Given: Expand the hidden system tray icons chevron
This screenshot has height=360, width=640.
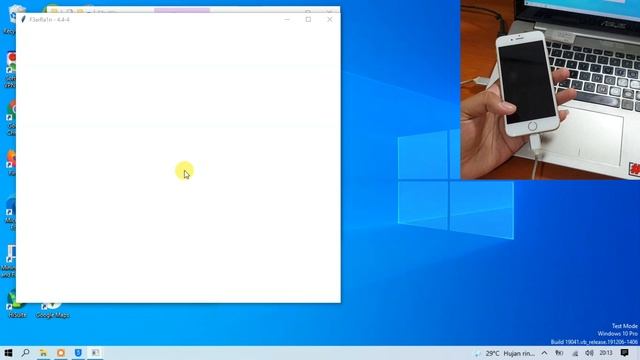Looking at the screenshot, I should [x=544, y=353].
